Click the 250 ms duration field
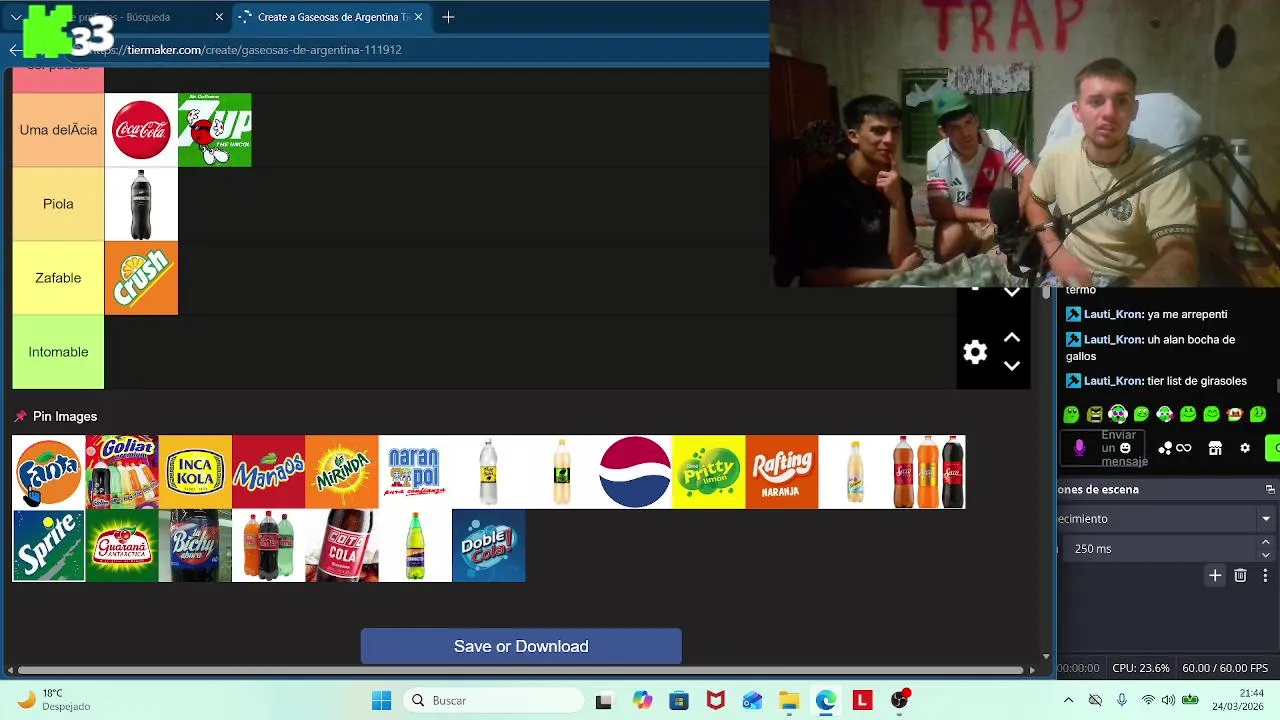 [1158, 549]
